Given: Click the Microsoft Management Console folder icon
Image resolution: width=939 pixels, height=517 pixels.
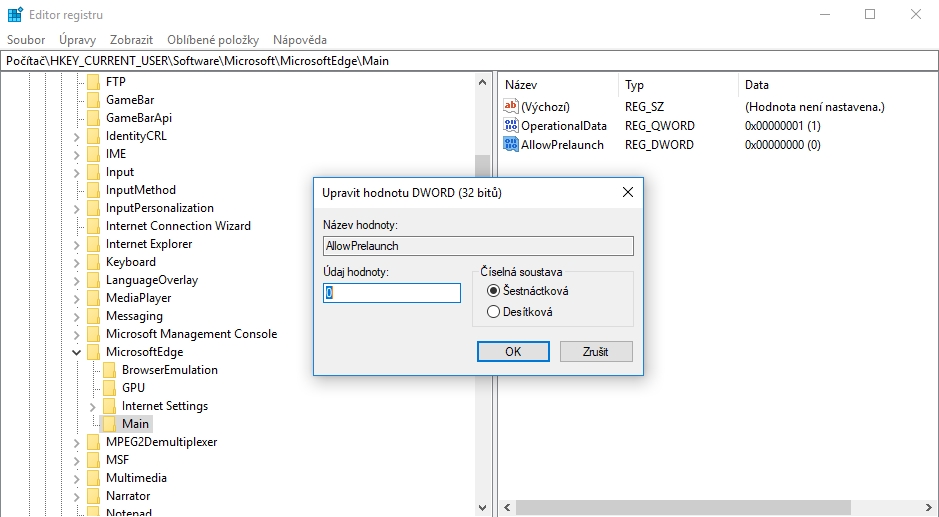Looking at the screenshot, I should pos(93,334).
